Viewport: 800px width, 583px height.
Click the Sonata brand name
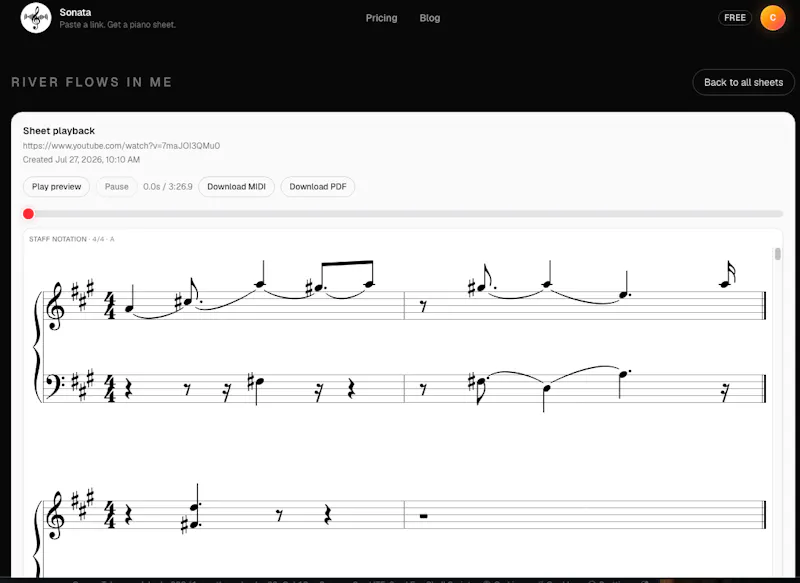coord(76,12)
